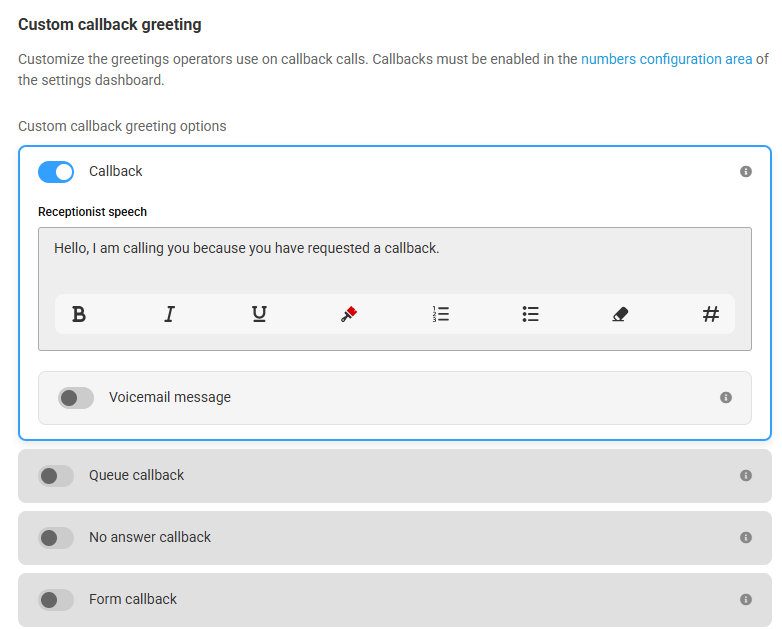782x629 pixels.
Task: Insert a numbered list
Action: pyautogui.click(x=441, y=314)
